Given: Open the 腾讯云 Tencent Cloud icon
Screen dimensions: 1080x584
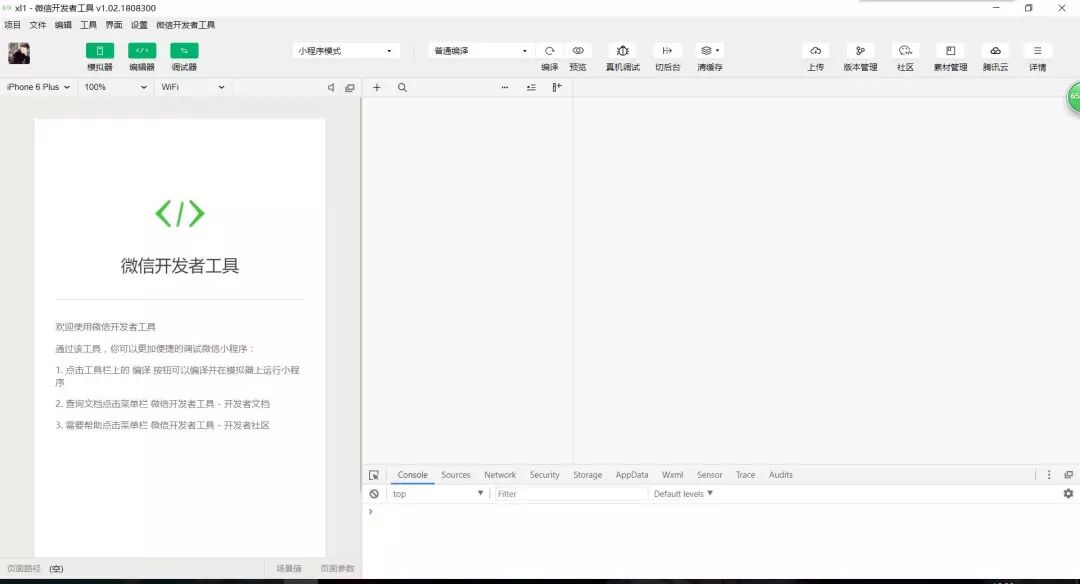Looking at the screenshot, I should (x=995, y=51).
